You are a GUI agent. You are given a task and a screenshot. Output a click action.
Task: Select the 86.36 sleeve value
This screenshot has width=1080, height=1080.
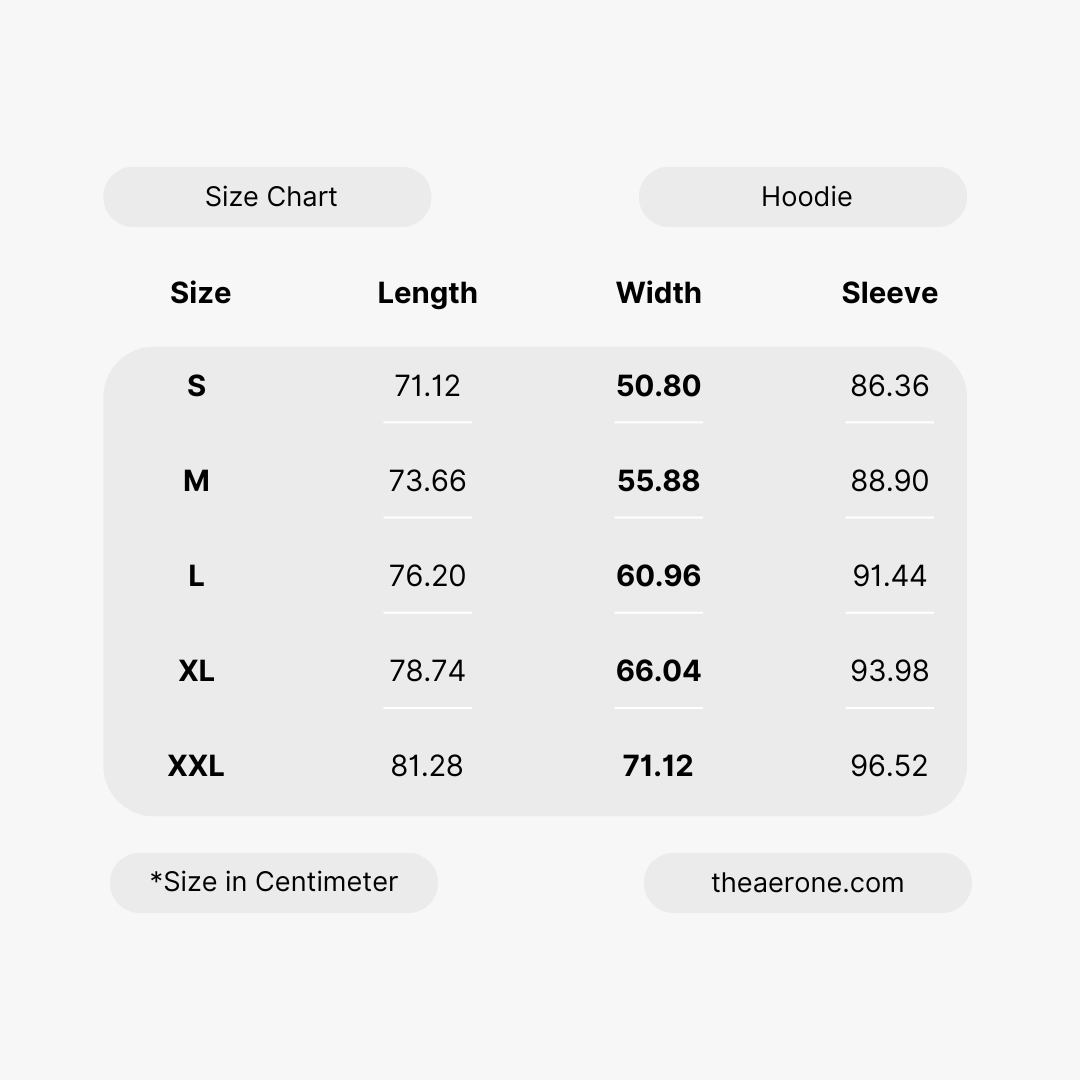click(x=889, y=386)
